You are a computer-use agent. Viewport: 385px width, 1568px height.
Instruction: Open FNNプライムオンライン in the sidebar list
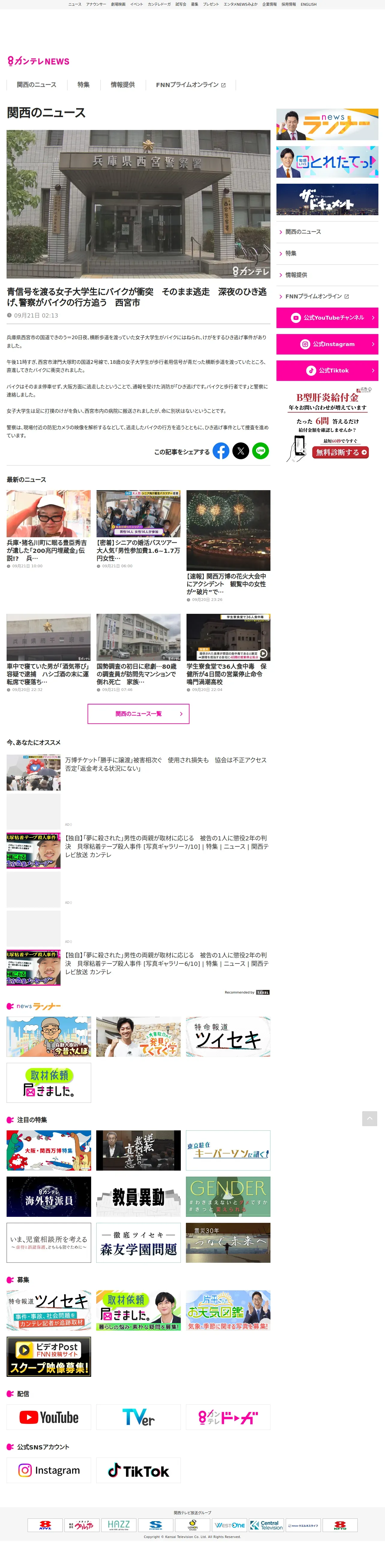pos(327,297)
